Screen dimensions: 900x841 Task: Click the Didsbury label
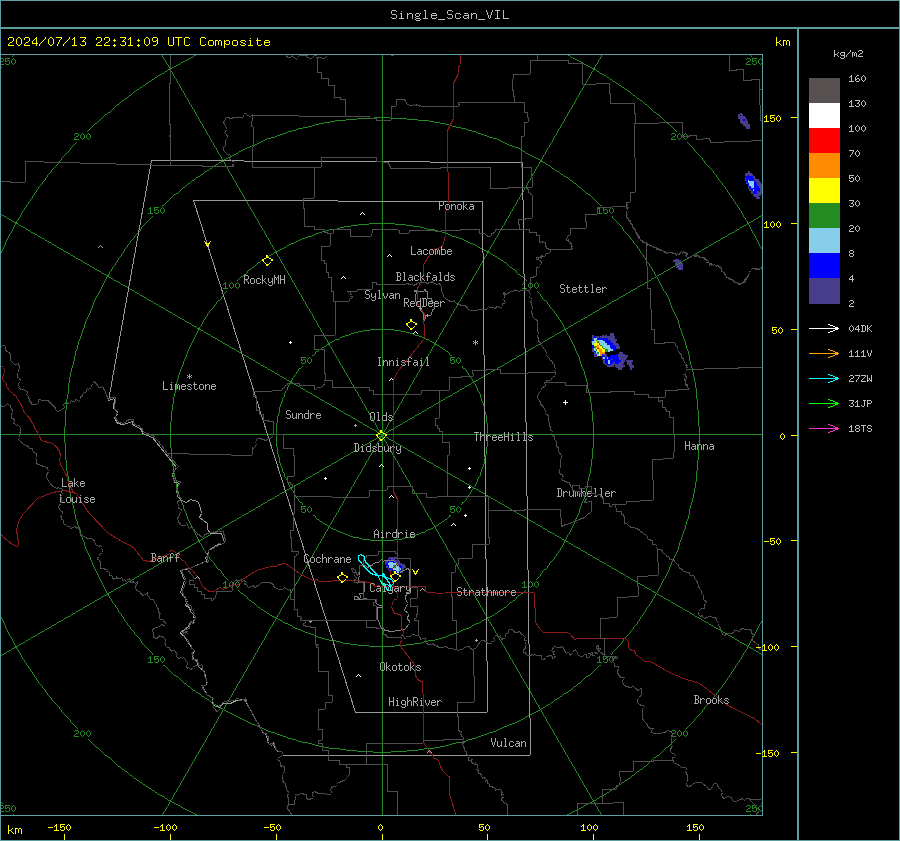coord(377,448)
